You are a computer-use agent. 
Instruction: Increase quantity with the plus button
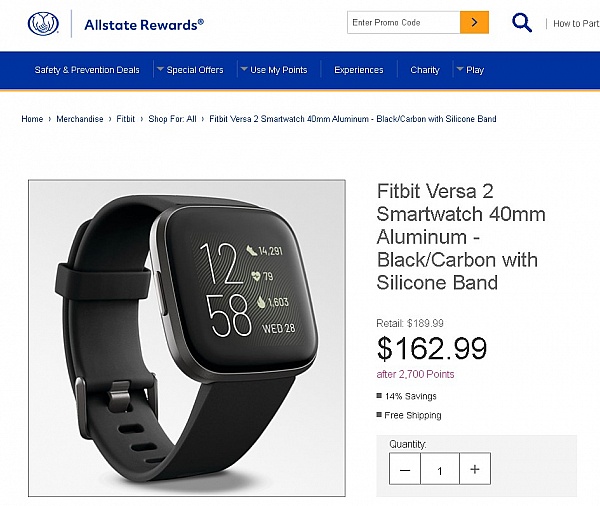[475, 469]
